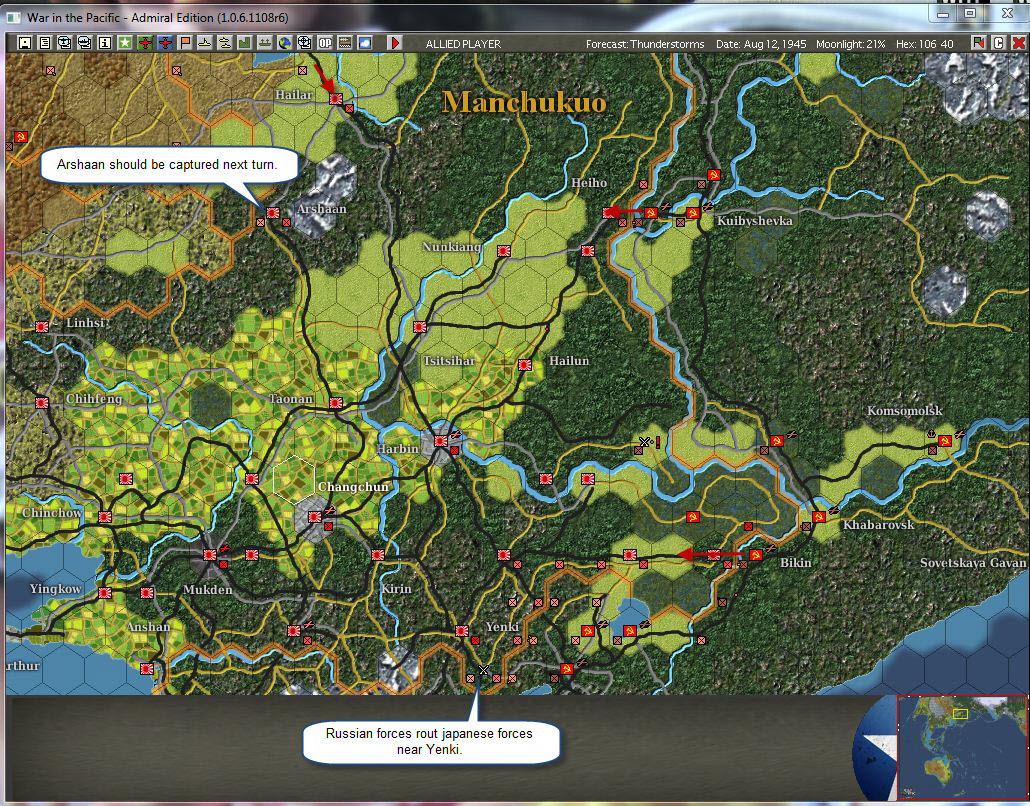Click the 'Moonlight: 21%' status text
This screenshot has width=1030, height=806.
851,44
